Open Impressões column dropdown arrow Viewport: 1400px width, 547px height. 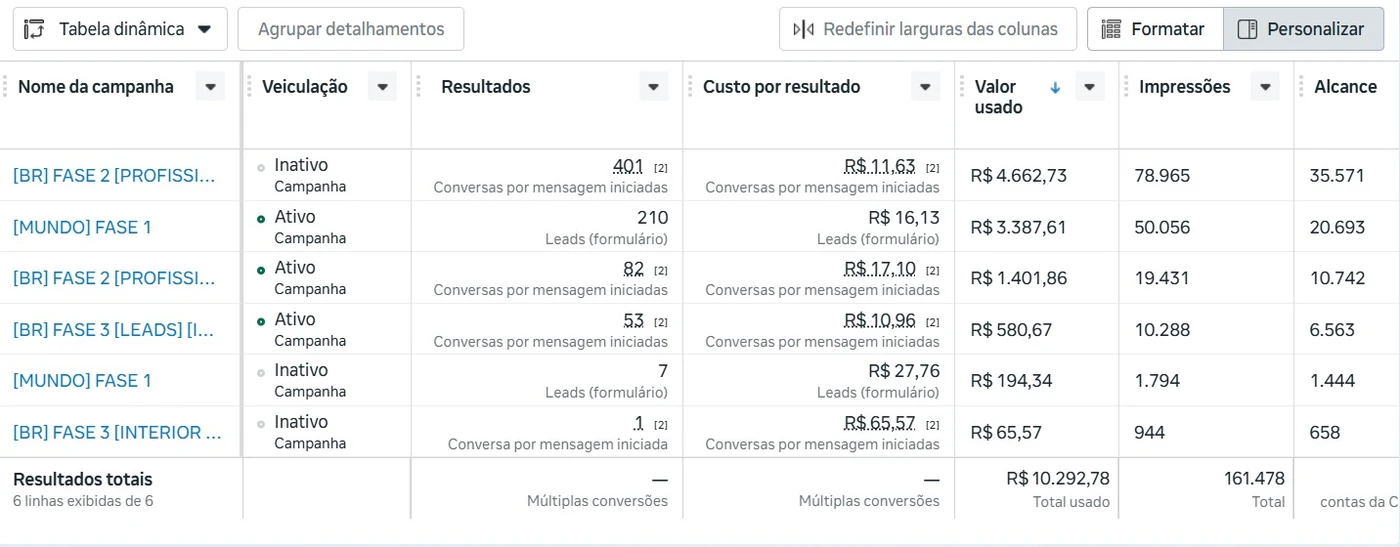pos(1265,87)
